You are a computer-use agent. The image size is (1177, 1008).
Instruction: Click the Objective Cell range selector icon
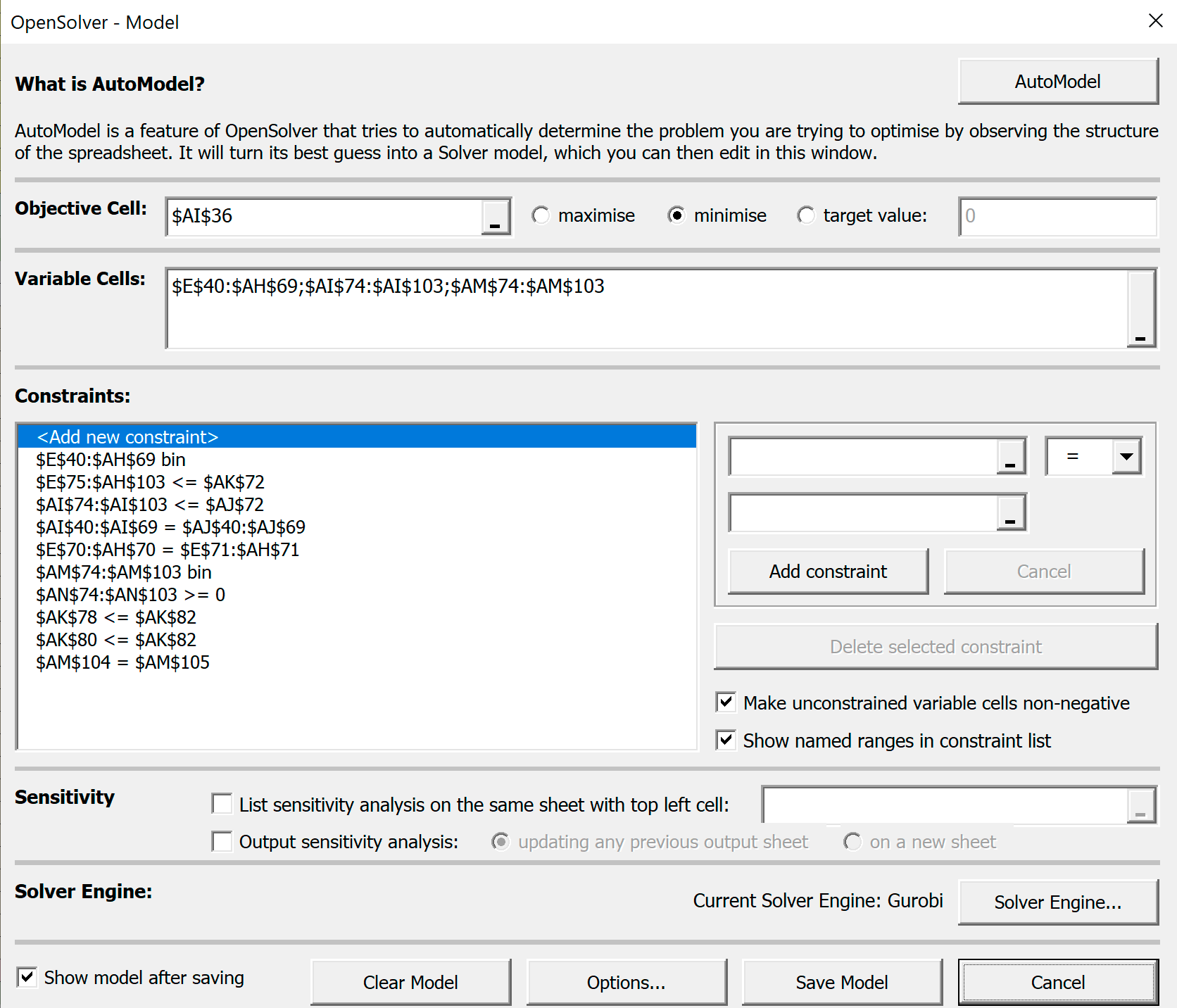coord(496,217)
